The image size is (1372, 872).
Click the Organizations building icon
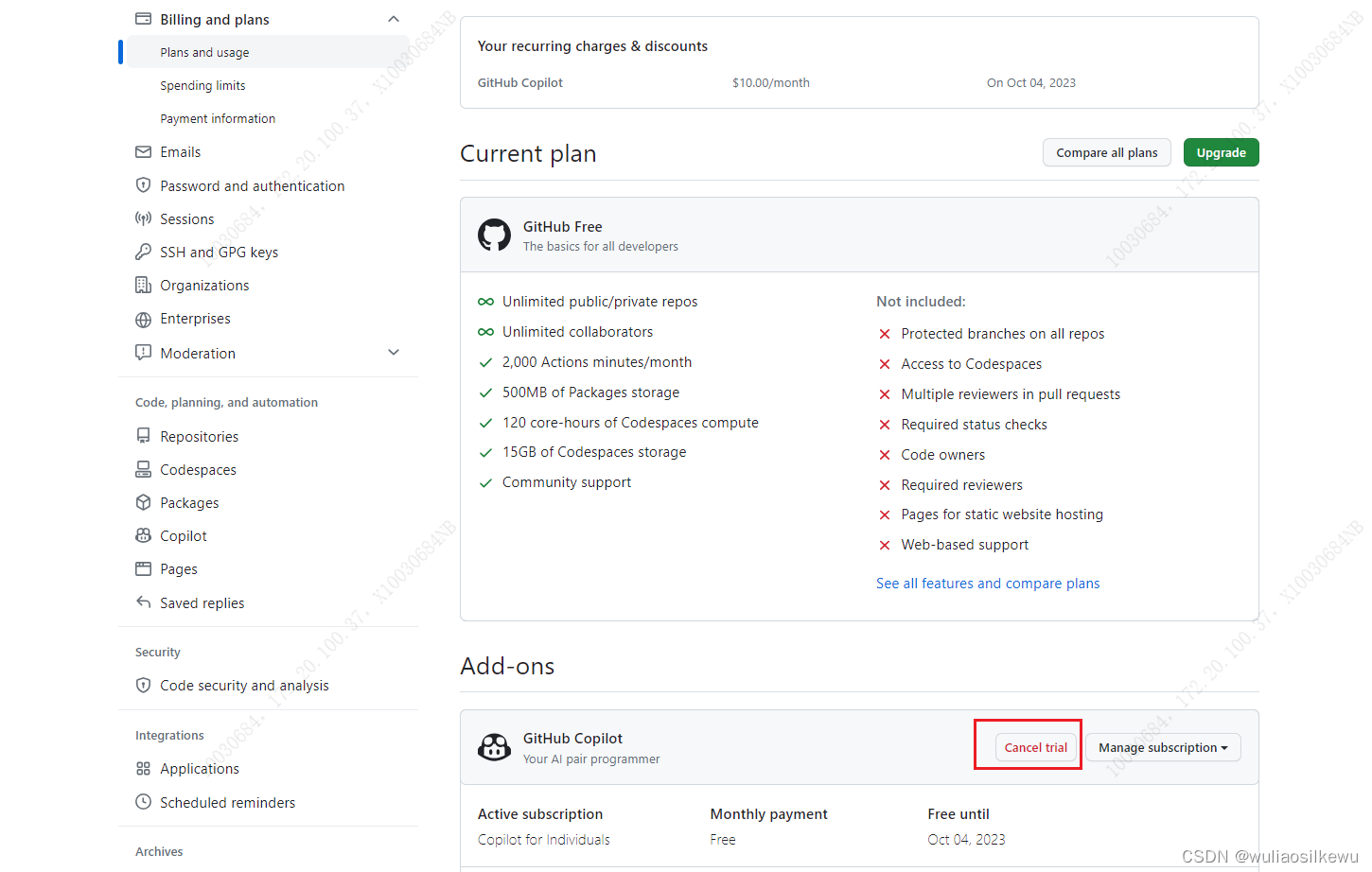pyautogui.click(x=143, y=285)
